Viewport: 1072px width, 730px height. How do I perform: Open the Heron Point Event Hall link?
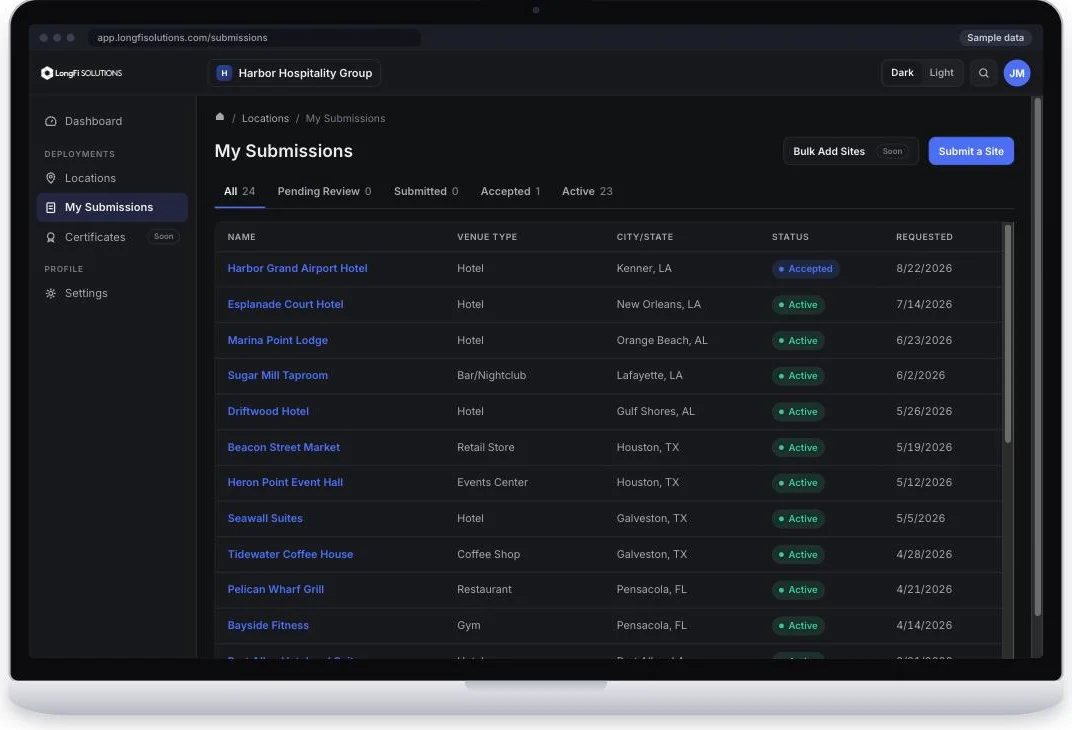[285, 483]
